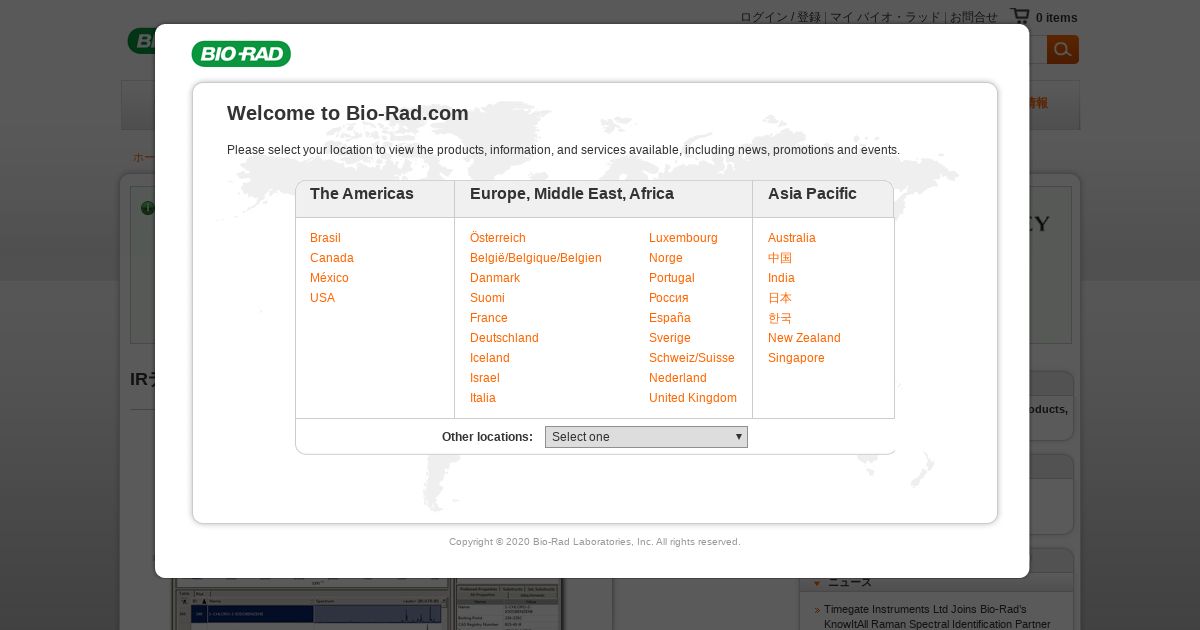Choose France from the Europe column
This screenshot has height=630, width=1200.
pos(489,318)
